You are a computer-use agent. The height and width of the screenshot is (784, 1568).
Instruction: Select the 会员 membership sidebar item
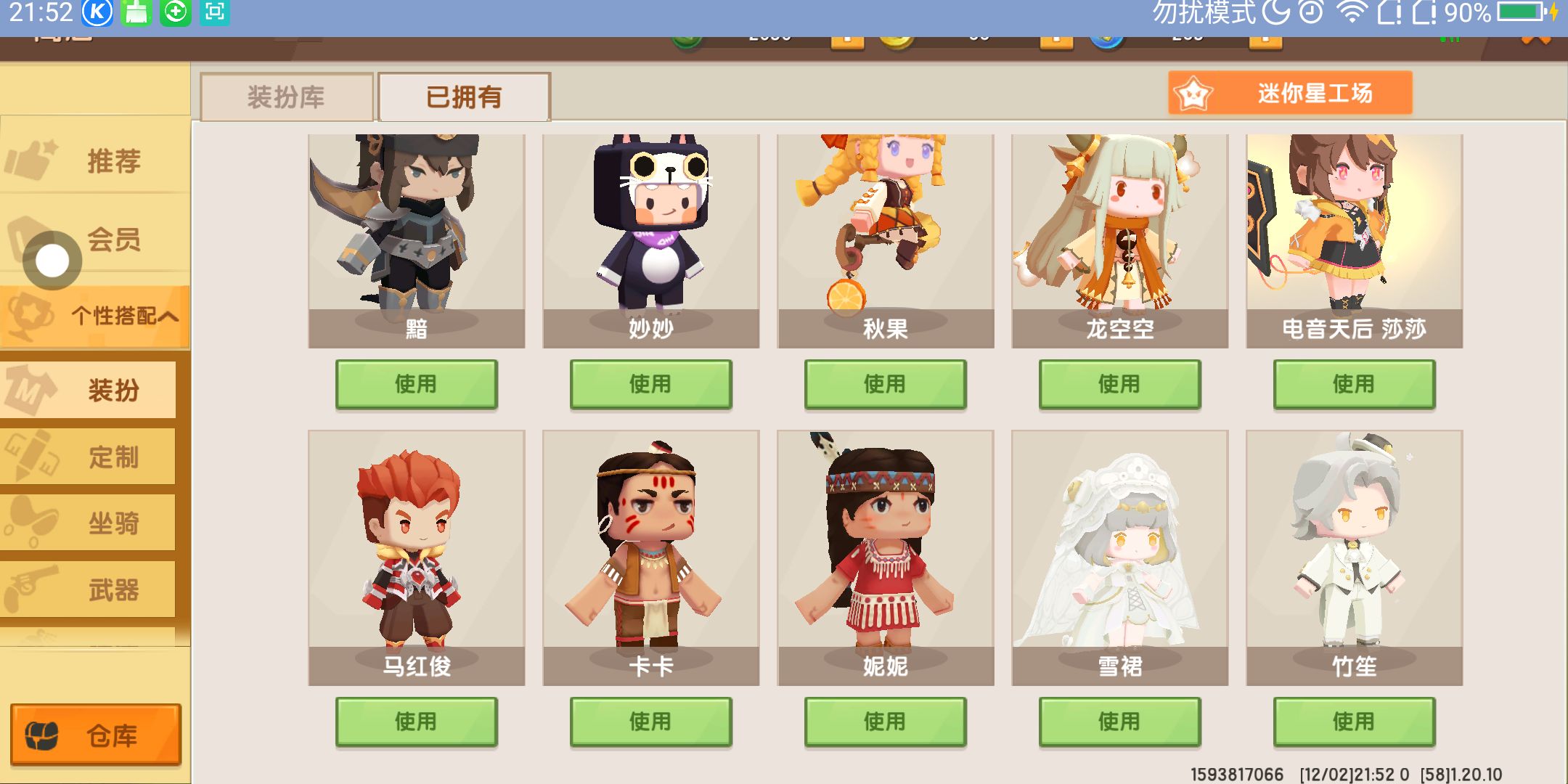click(x=94, y=238)
